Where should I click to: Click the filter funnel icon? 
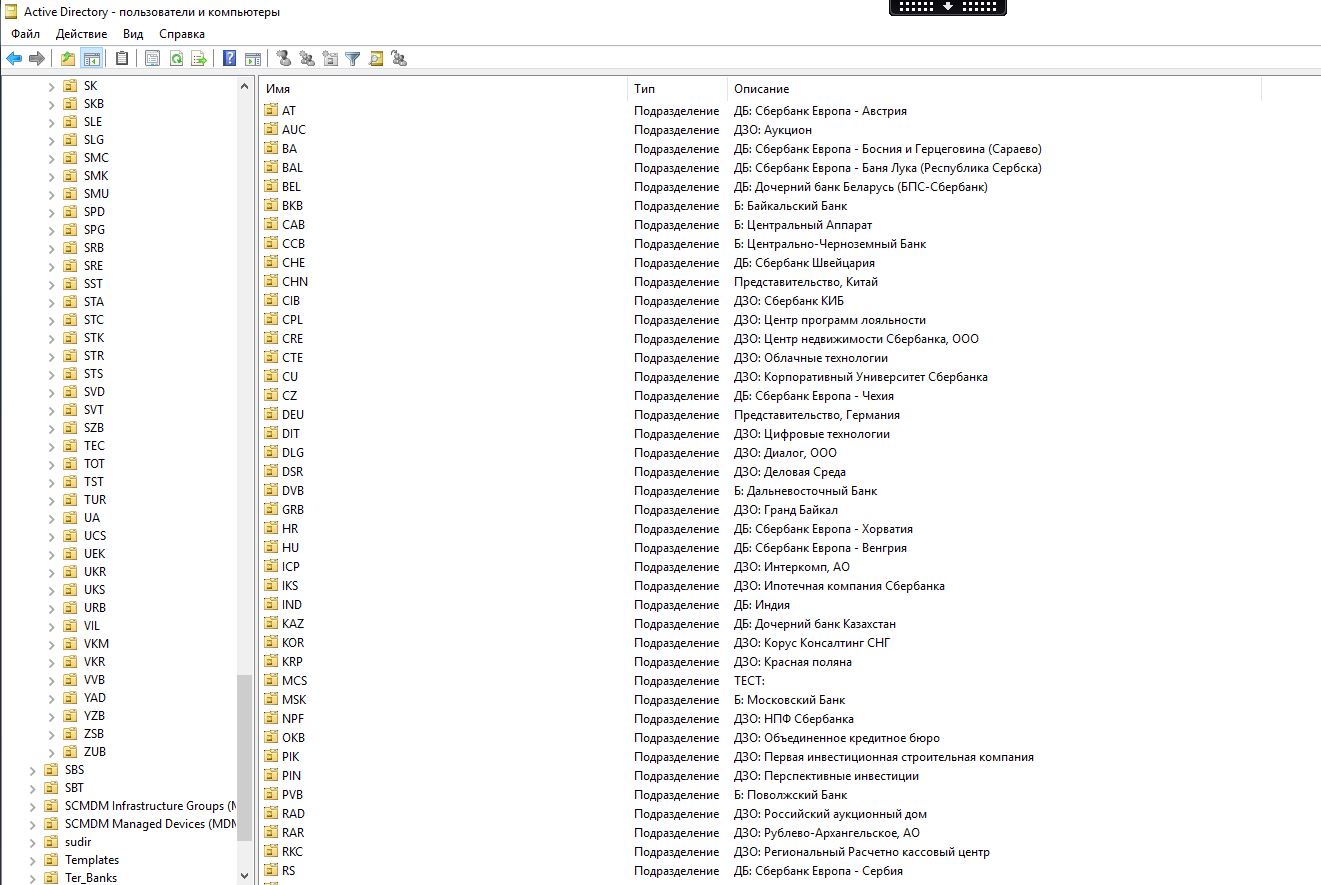tap(353, 59)
